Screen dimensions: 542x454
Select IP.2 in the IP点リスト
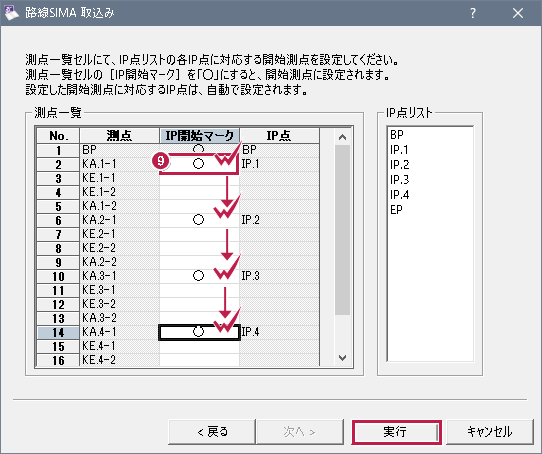(x=400, y=165)
